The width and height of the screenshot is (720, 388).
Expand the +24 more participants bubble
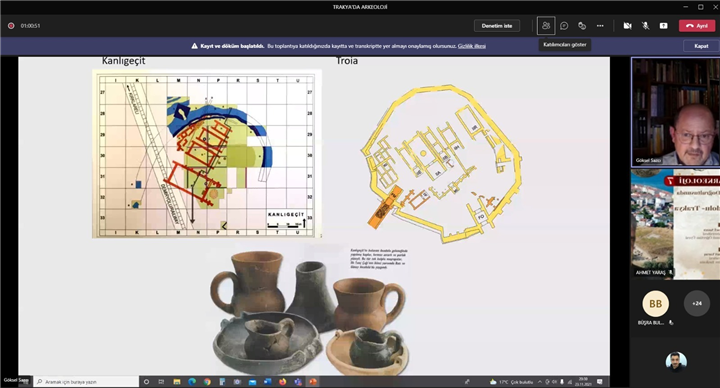click(x=697, y=304)
